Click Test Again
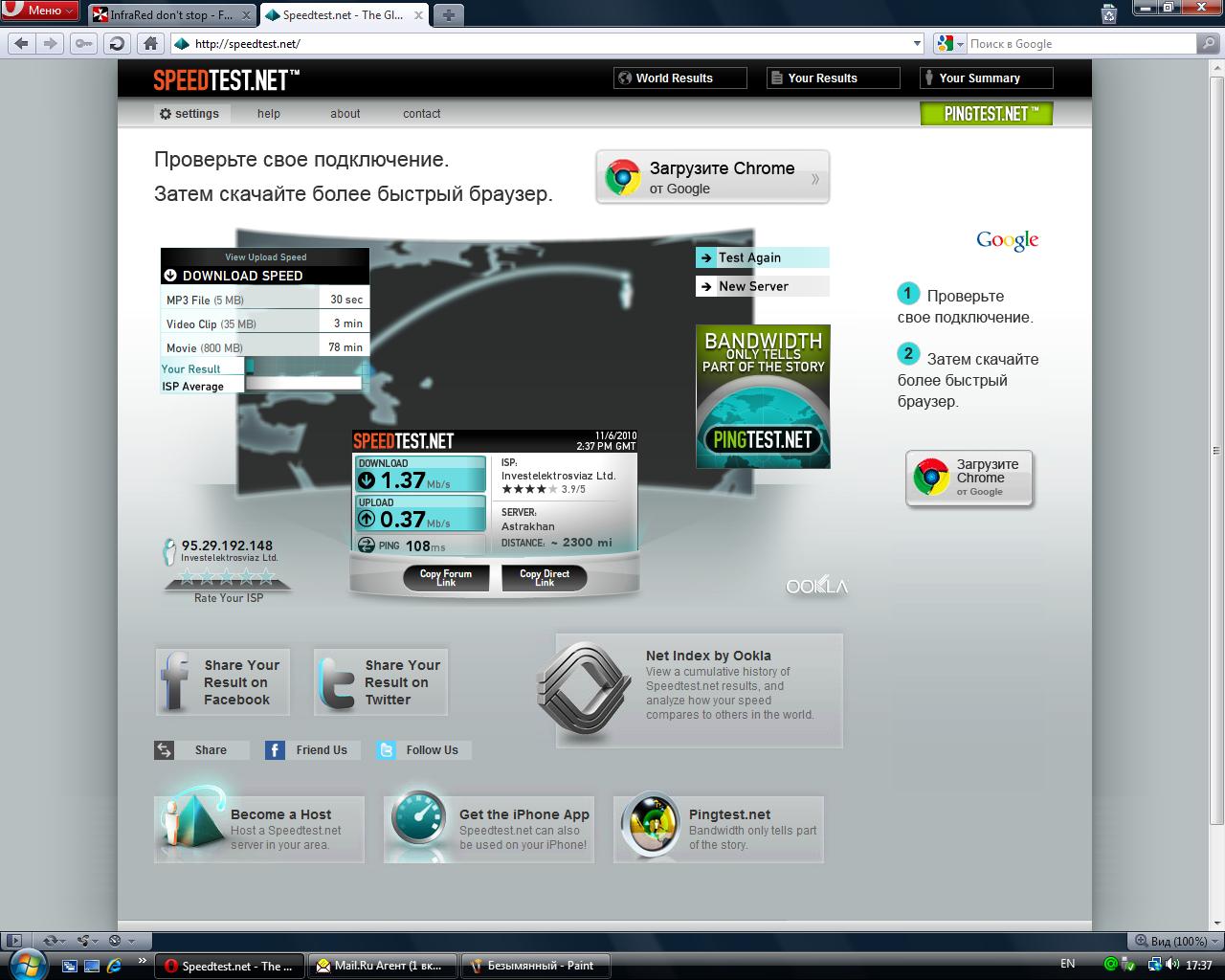This screenshot has width=1225, height=980. pos(762,257)
